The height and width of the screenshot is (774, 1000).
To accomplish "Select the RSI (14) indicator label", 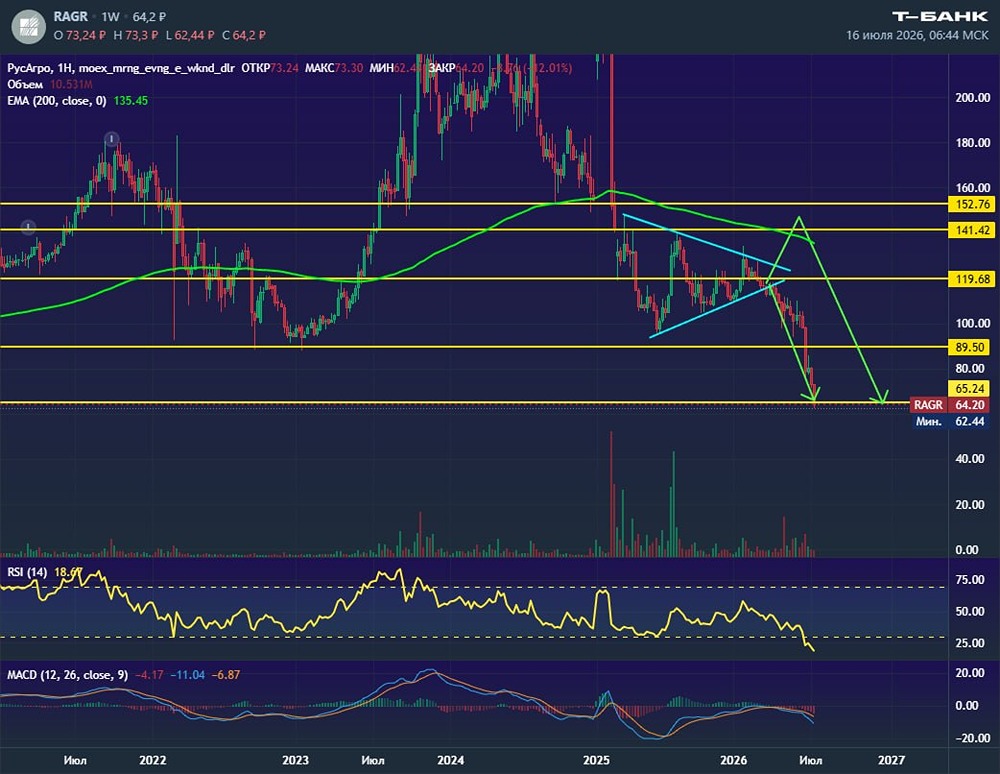I will click(27, 572).
